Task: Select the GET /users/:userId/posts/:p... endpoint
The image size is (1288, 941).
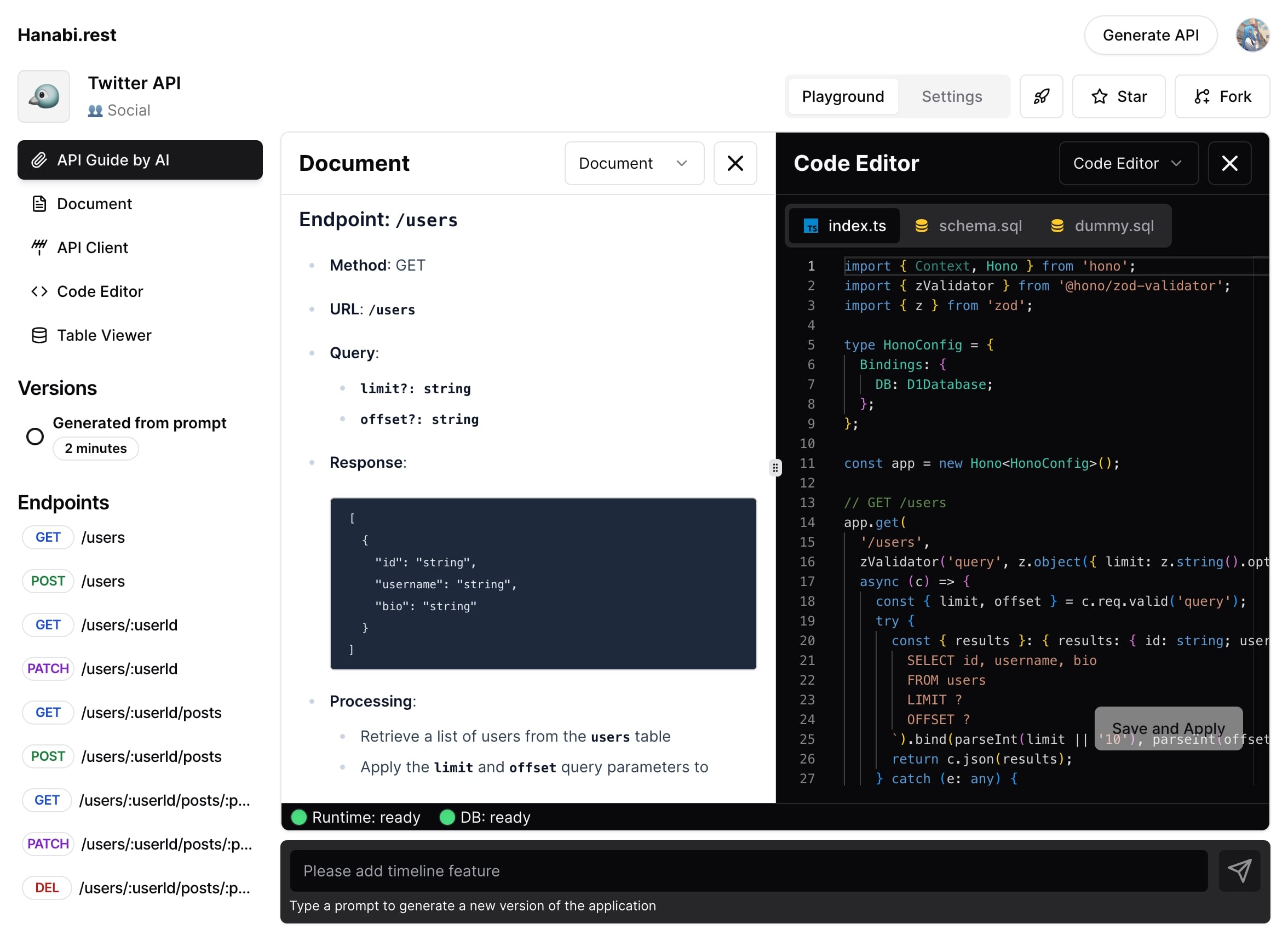Action: coord(140,800)
